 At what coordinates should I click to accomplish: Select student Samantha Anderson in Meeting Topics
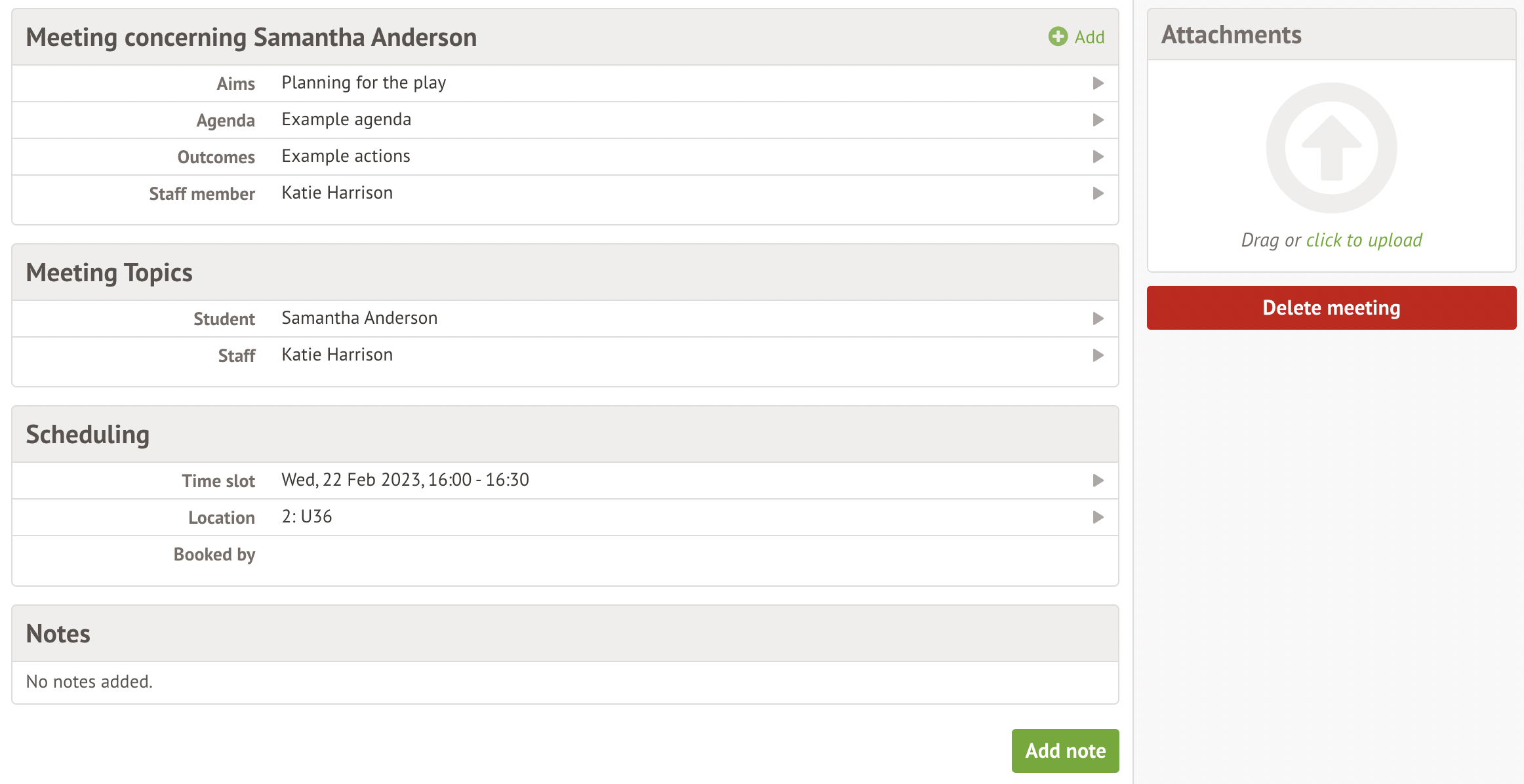[359, 319]
